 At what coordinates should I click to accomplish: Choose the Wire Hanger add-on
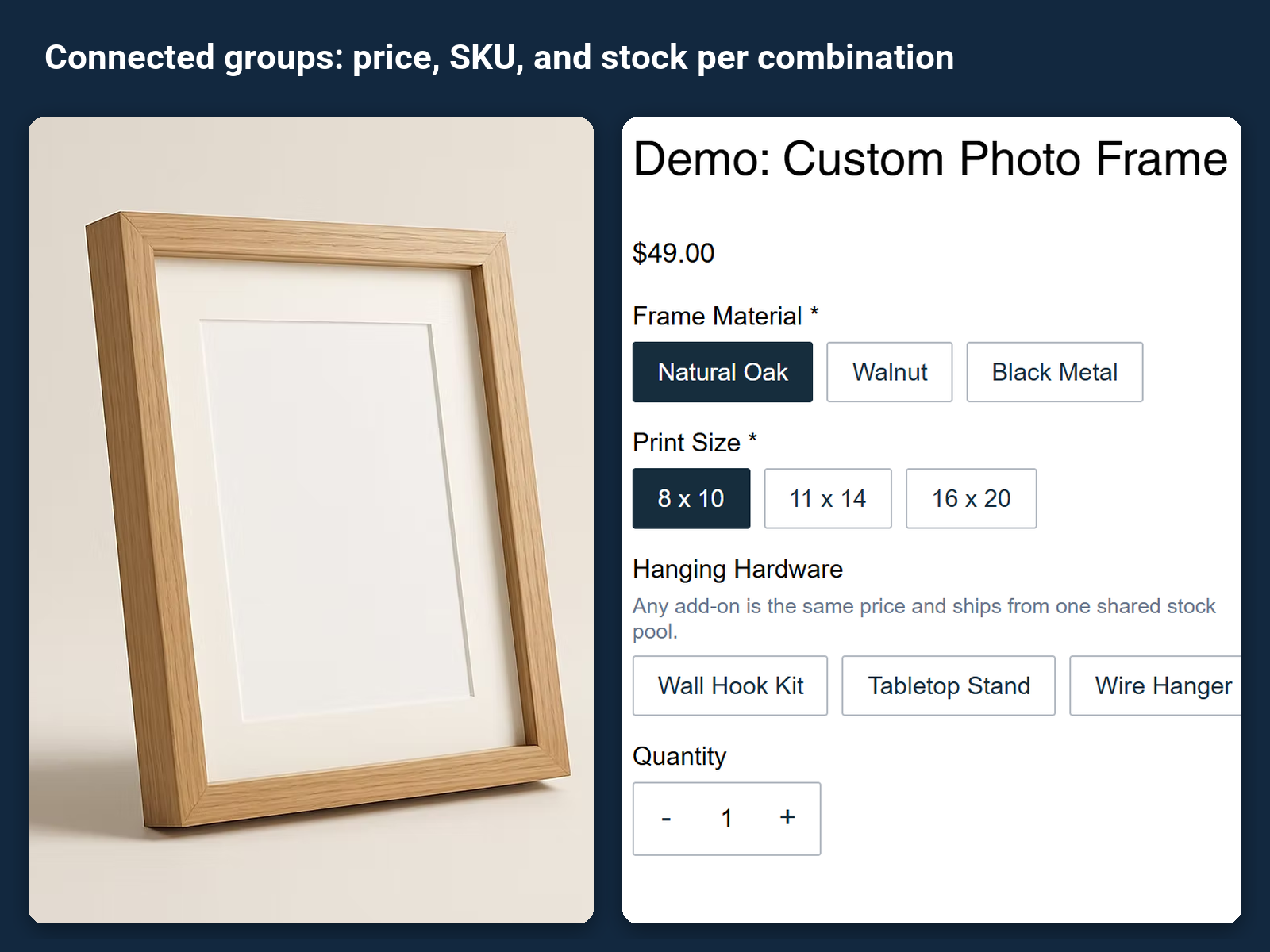tap(1156, 685)
